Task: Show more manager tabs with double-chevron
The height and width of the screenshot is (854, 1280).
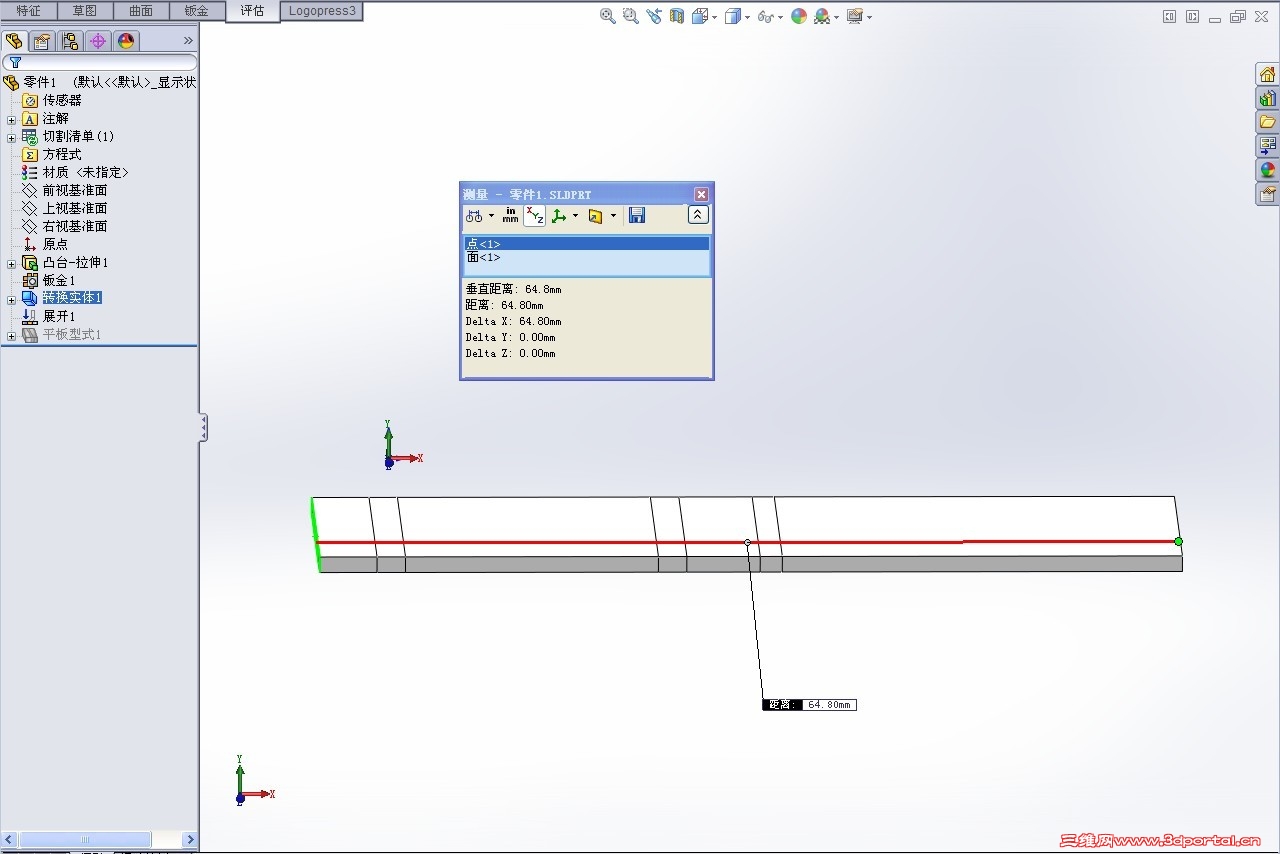Action: tap(188, 41)
